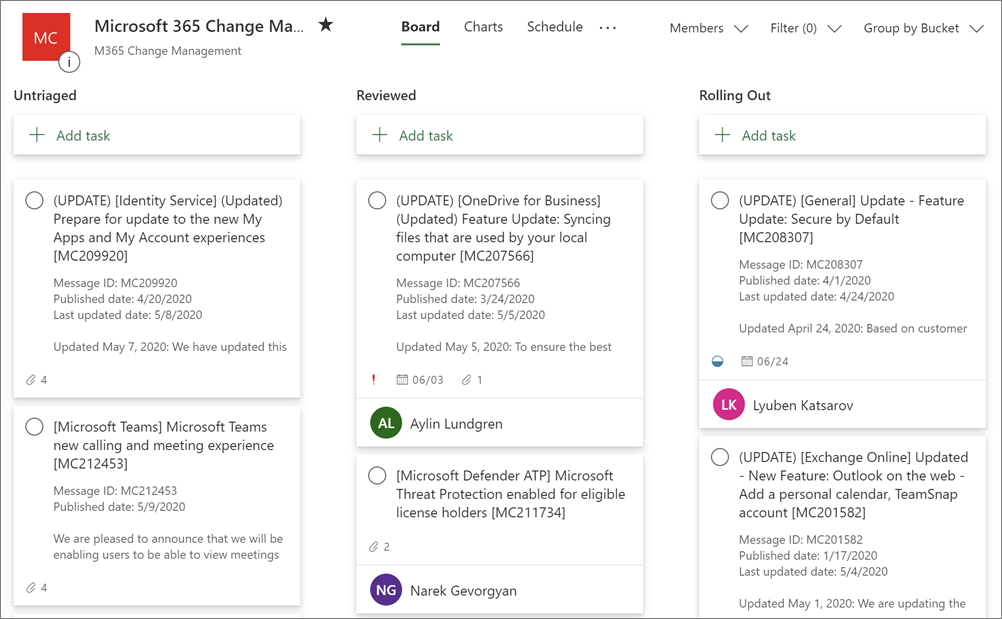This screenshot has width=1002, height=619.
Task: Click the 06/03 due date calendar icon
Action: point(402,380)
